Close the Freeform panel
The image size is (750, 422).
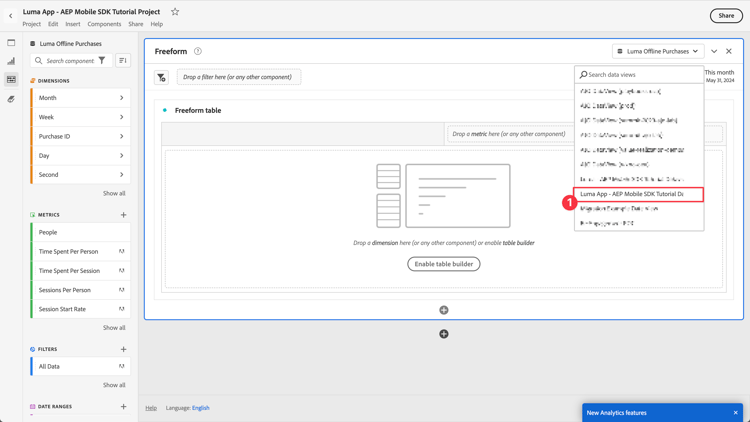pyautogui.click(x=729, y=51)
